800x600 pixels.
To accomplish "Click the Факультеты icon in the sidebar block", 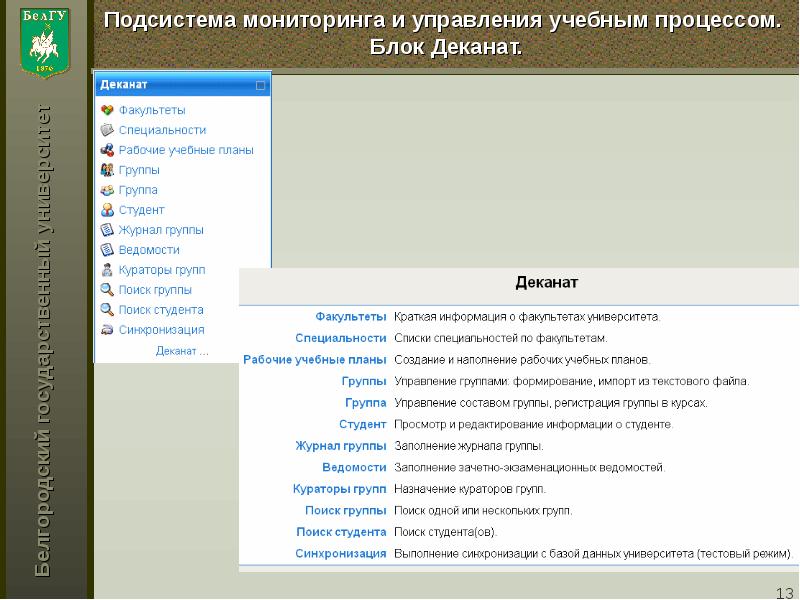I will [x=107, y=110].
